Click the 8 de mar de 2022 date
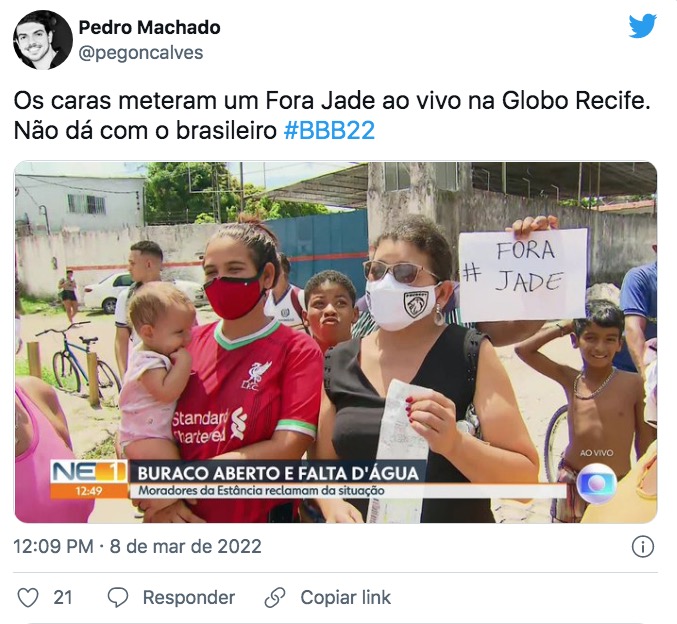The width and height of the screenshot is (677, 624). 186,546
